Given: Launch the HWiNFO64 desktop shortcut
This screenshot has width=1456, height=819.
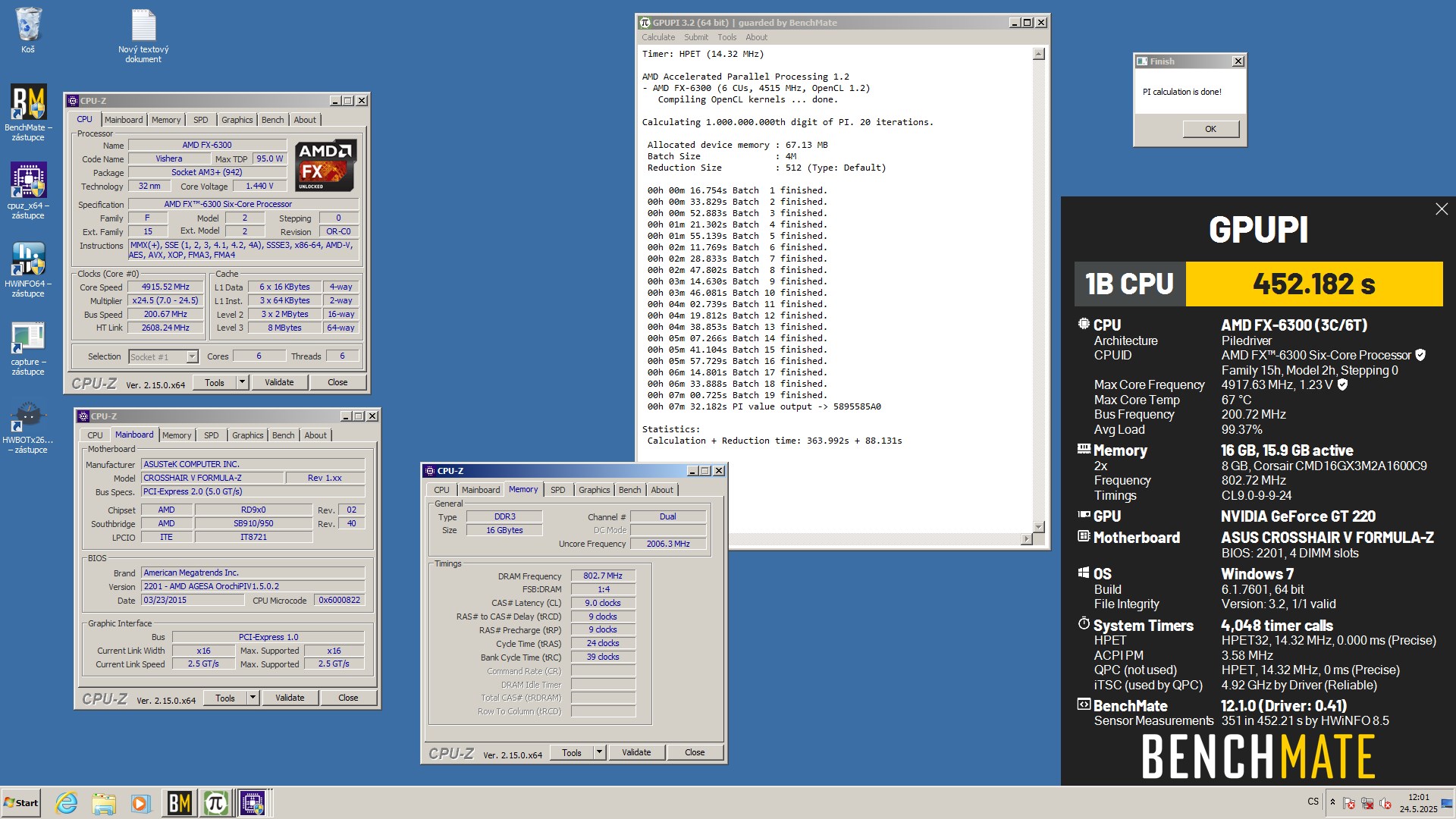Looking at the screenshot, I should tap(28, 269).
